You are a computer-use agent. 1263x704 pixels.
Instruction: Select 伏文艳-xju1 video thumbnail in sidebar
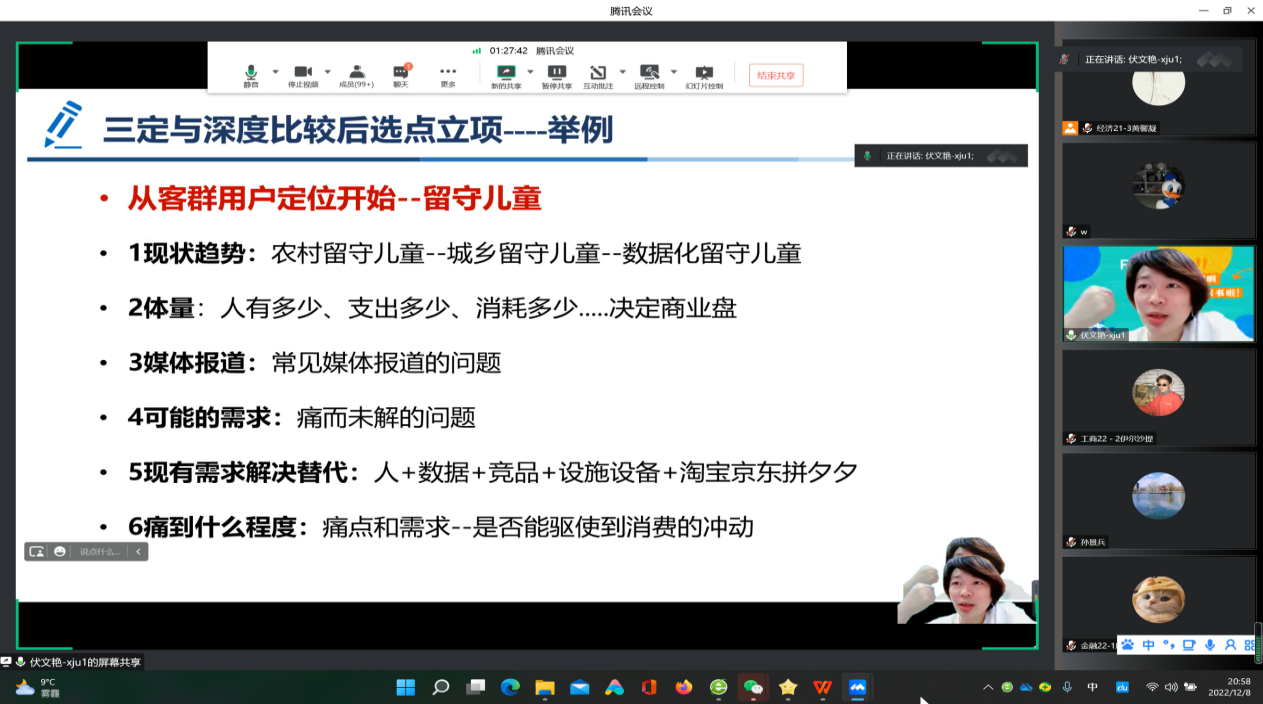[x=1158, y=294]
